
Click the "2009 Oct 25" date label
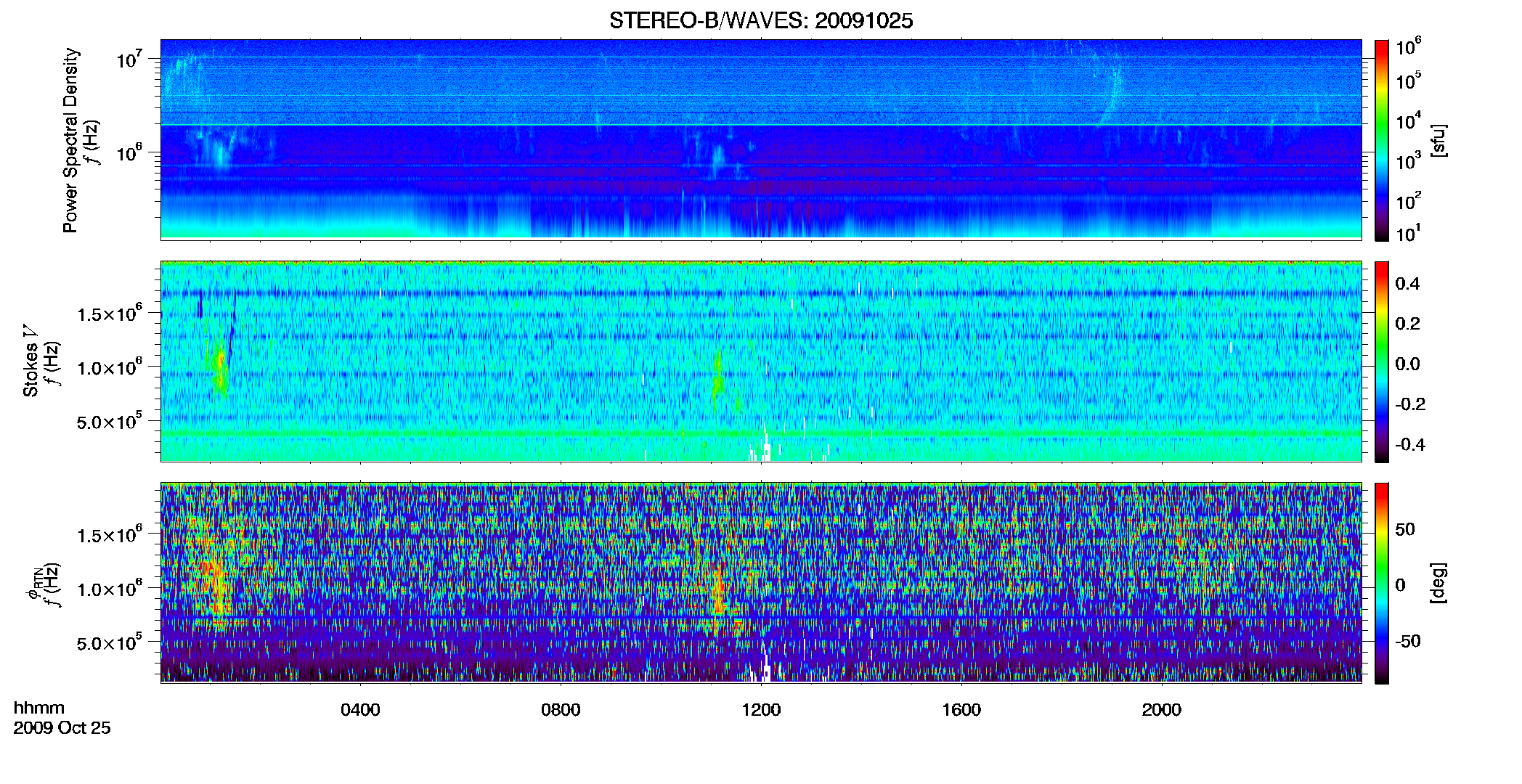pyautogui.click(x=62, y=728)
